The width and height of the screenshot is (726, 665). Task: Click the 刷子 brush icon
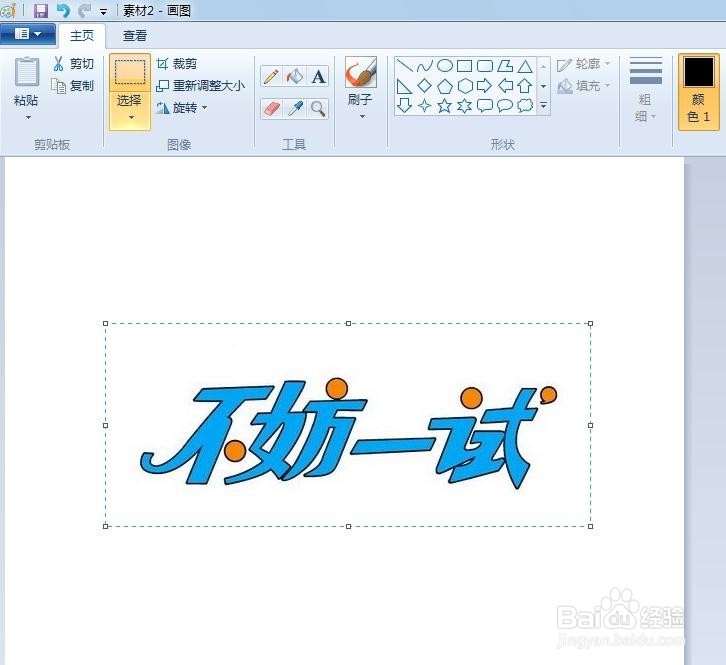pyautogui.click(x=361, y=72)
